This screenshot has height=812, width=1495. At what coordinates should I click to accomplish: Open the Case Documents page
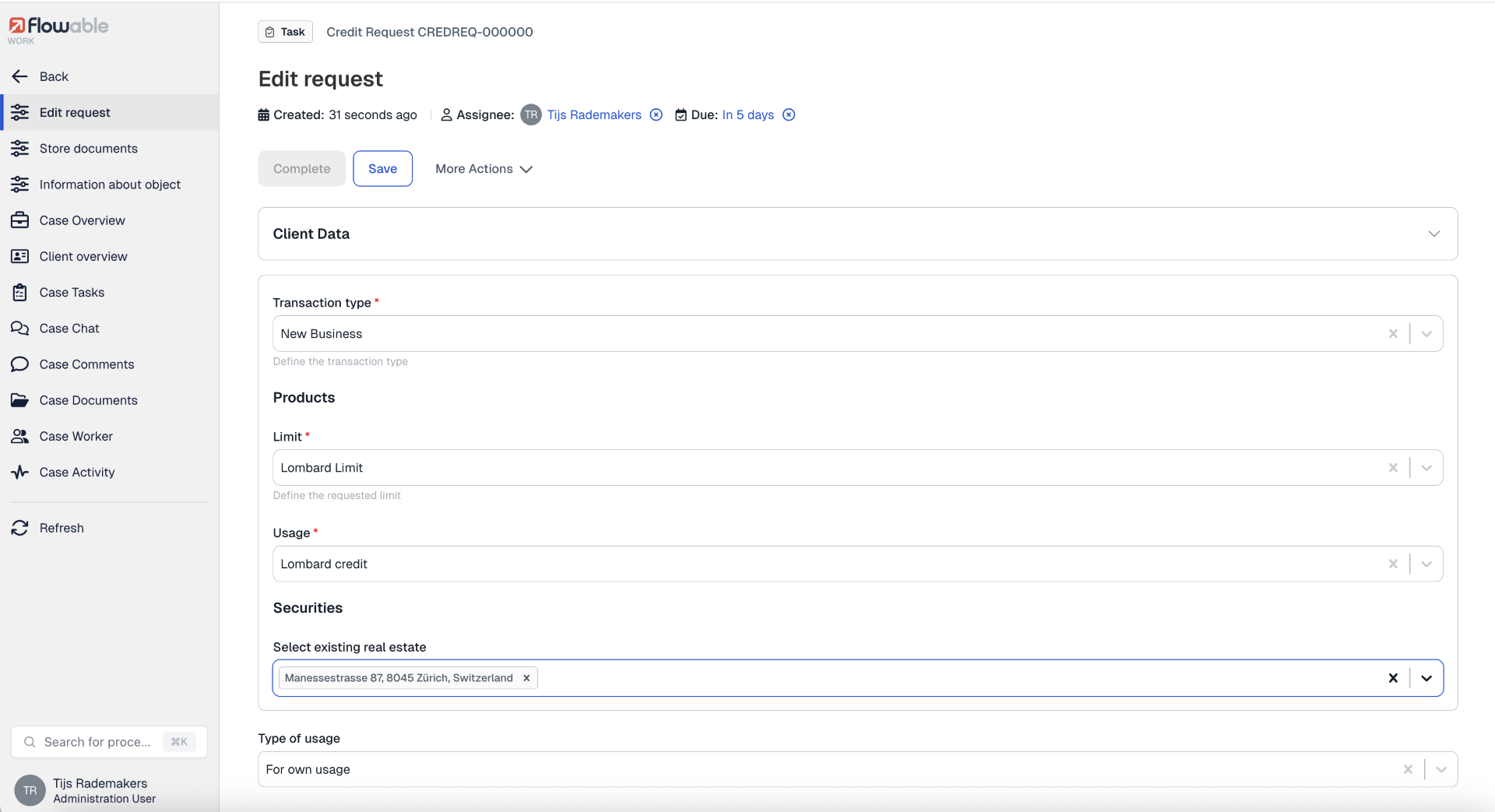[x=110, y=400]
